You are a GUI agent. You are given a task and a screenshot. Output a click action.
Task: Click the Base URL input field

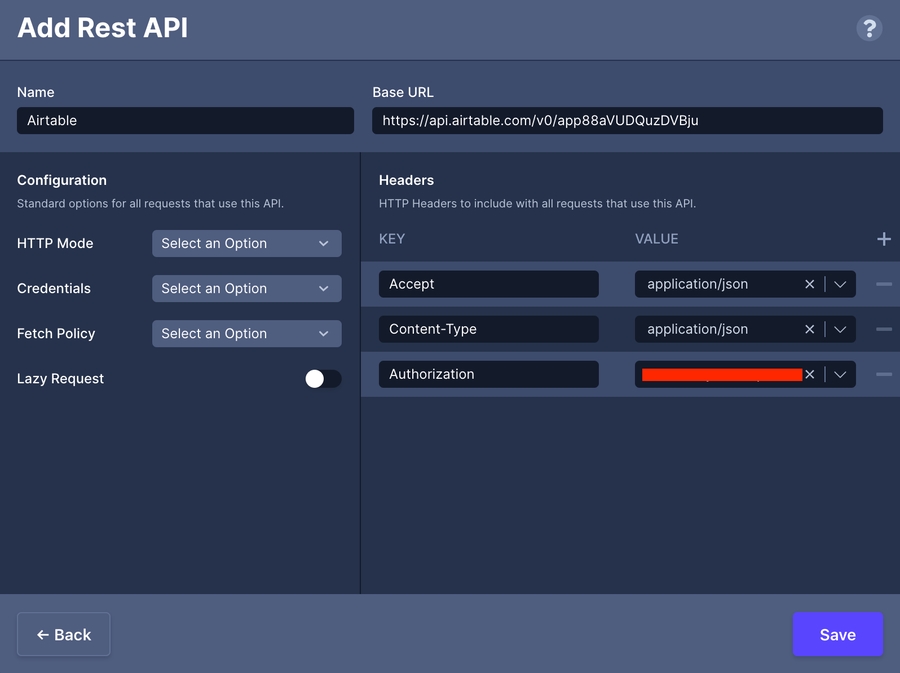tap(627, 121)
